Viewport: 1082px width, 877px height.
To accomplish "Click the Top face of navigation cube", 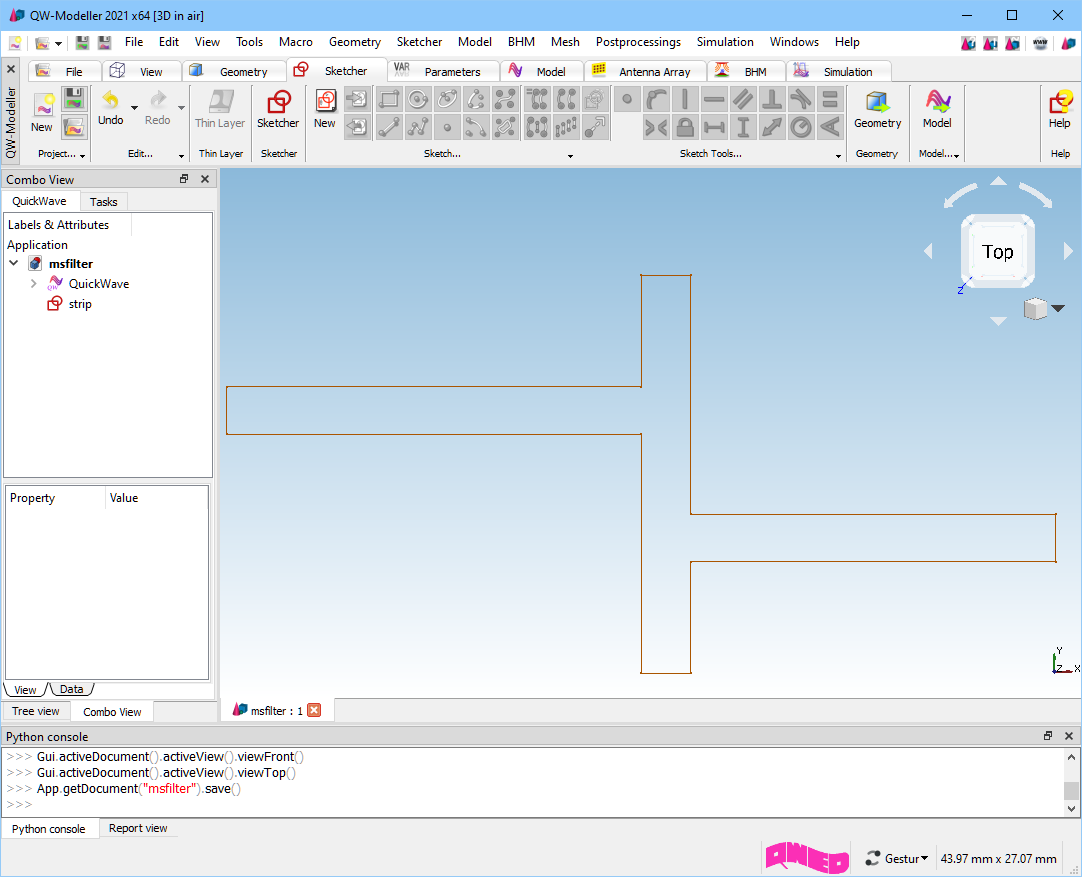I will pyautogui.click(x=998, y=252).
